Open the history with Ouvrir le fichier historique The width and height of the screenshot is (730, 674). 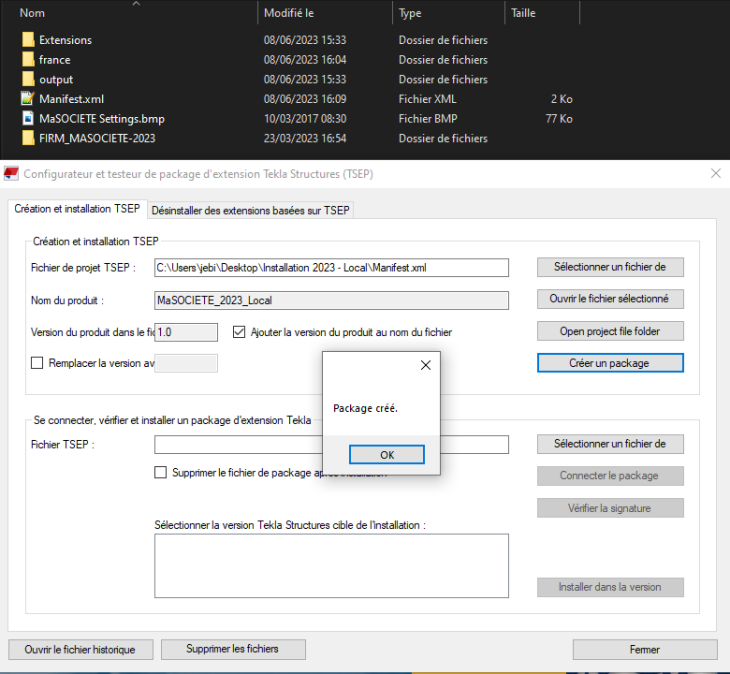pyautogui.click(x=79, y=649)
